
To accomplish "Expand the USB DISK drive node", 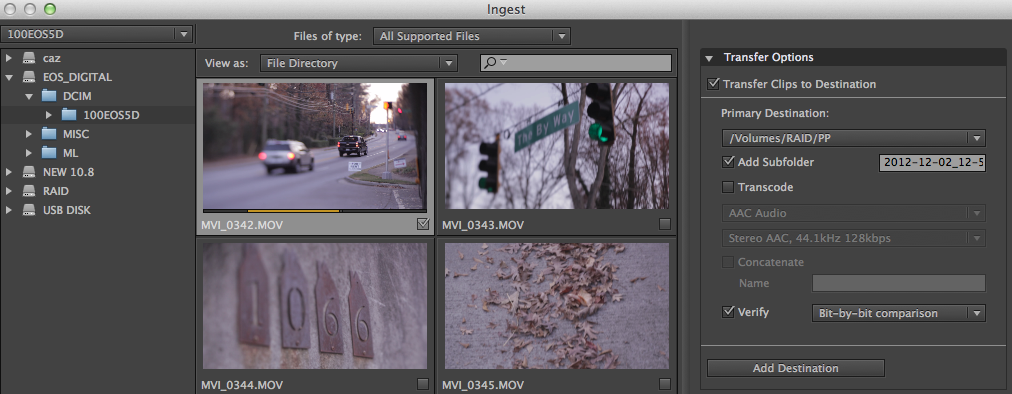I will click(x=8, y=211).
